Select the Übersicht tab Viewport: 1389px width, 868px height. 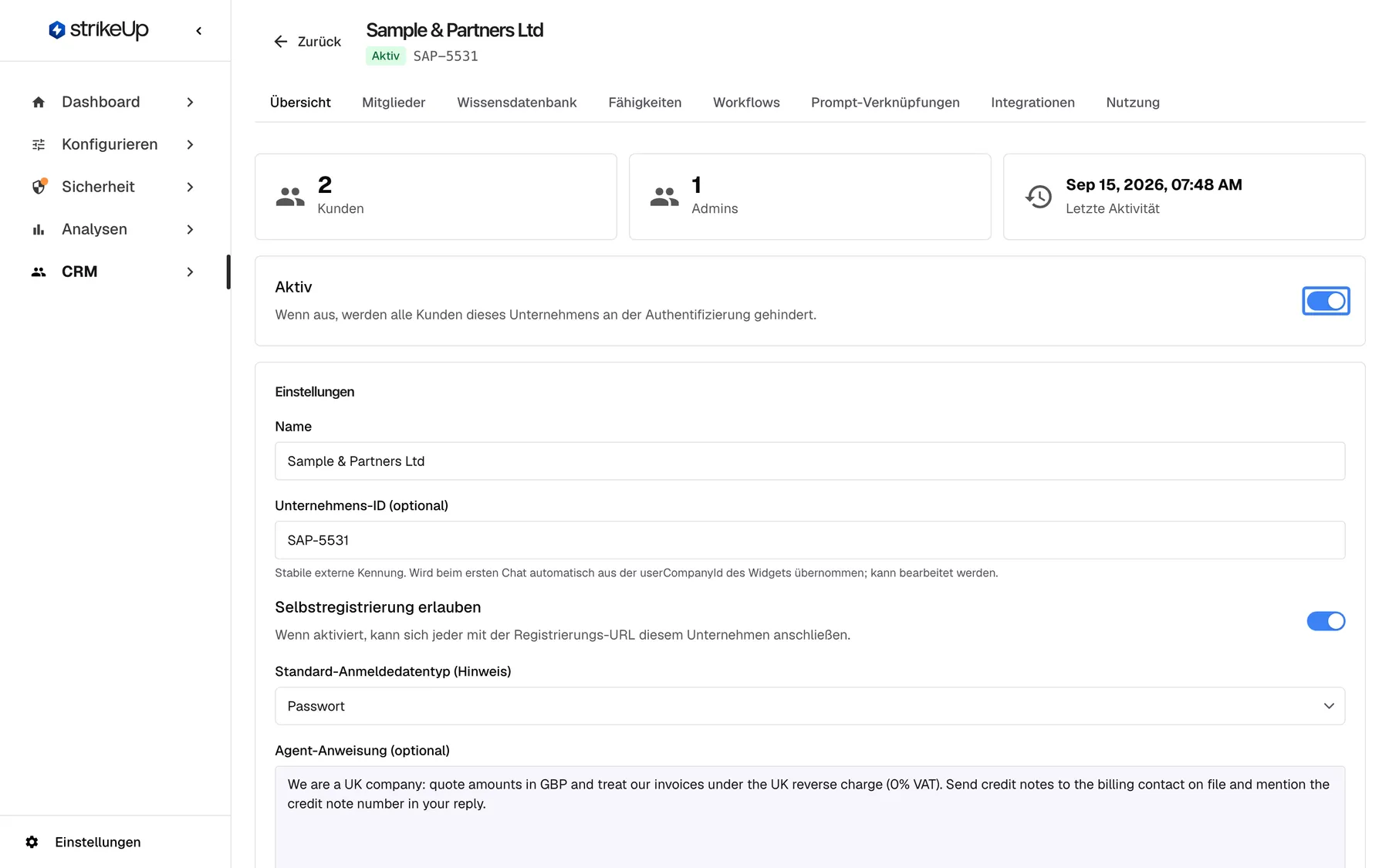300,103
